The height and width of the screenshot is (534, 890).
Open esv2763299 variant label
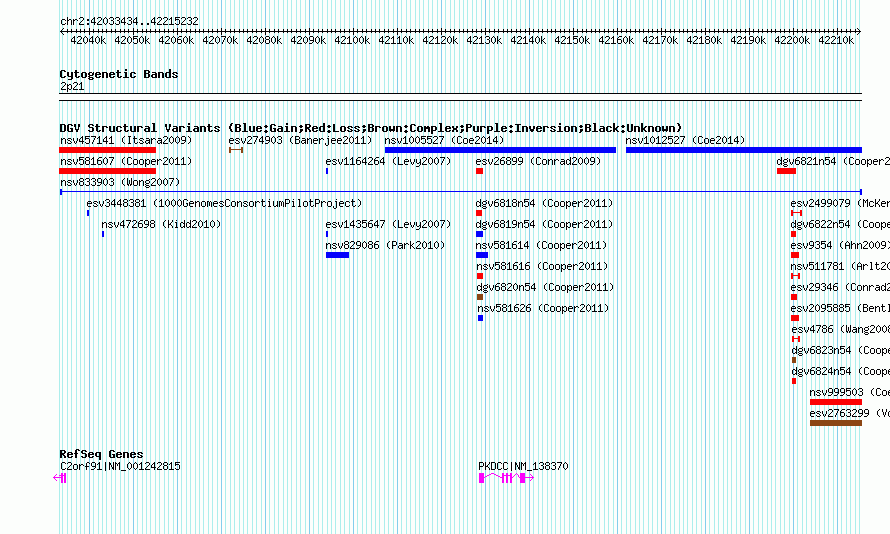pyautogui.click(x=850, y=413)
